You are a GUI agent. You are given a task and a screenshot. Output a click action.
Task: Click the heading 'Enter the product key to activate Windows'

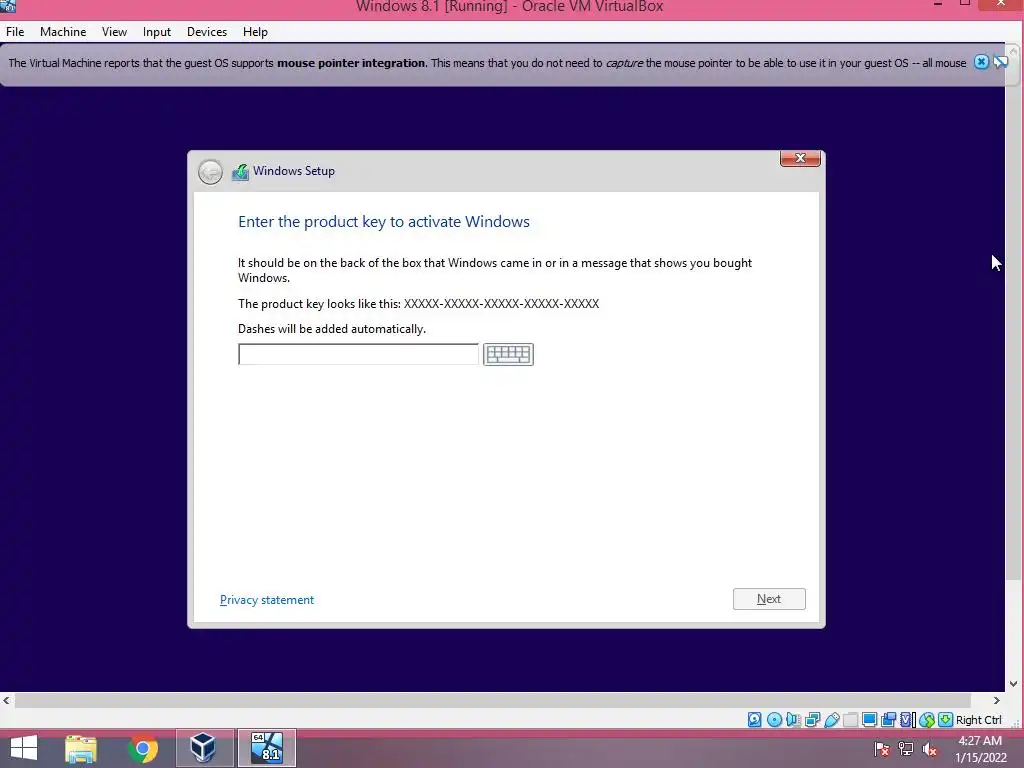tap(383, 221)
